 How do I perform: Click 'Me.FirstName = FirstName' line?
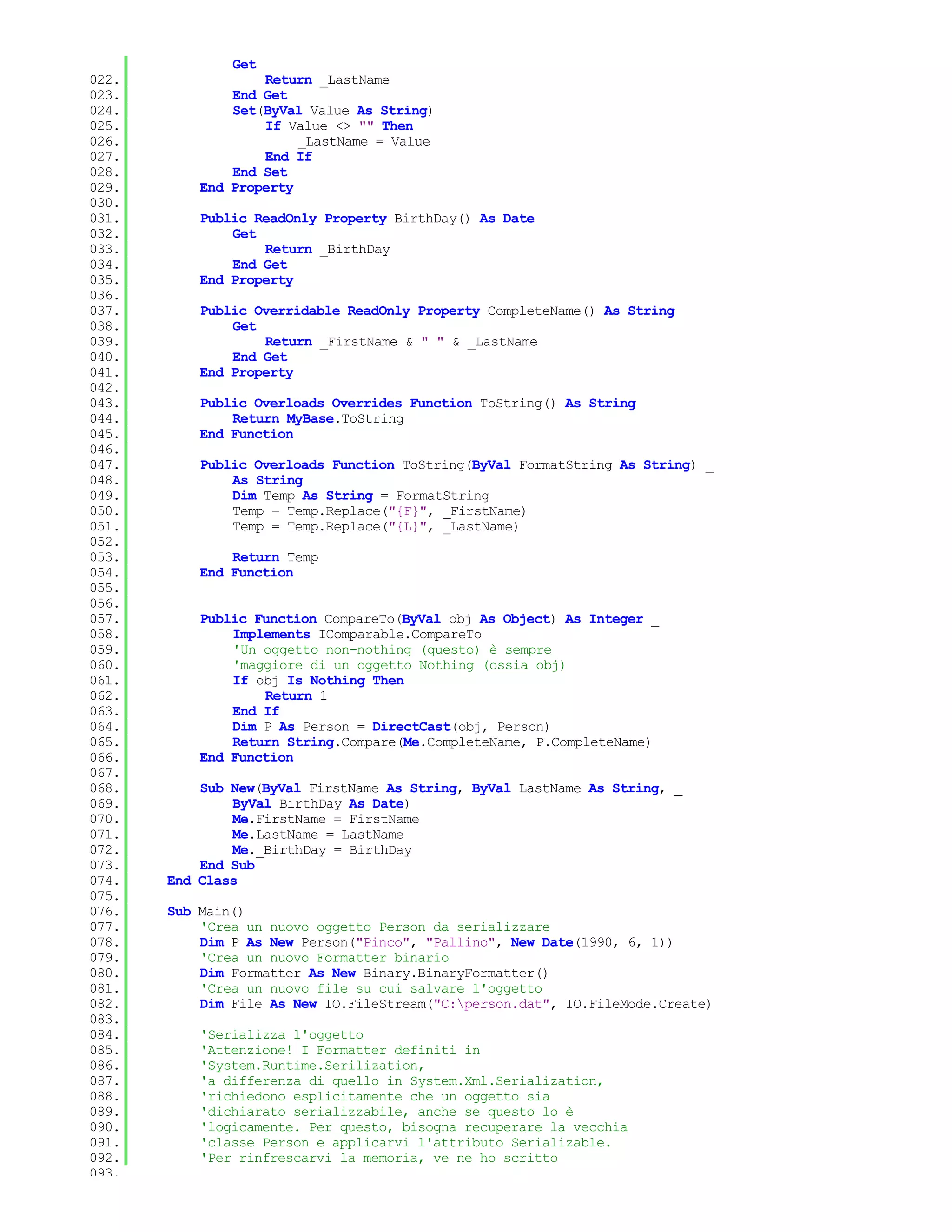pos(326,819)
